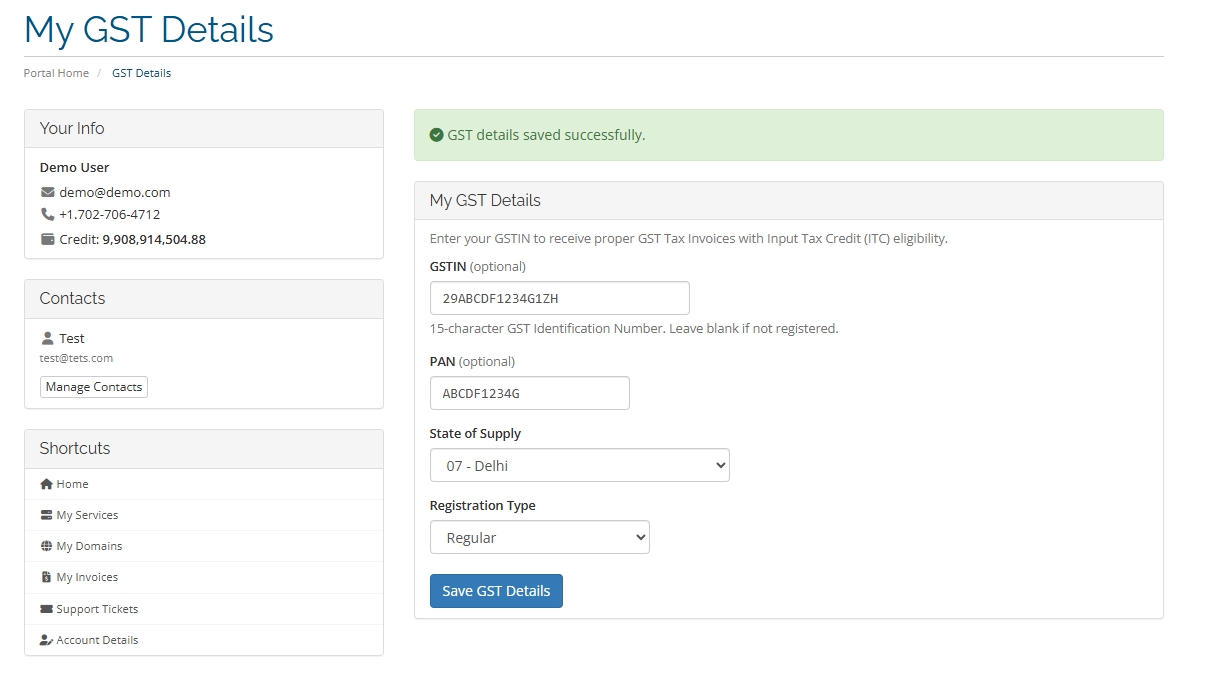Focus the PAN input field
This screenshot has width=1223, height=700.
(x=530, y=393)
